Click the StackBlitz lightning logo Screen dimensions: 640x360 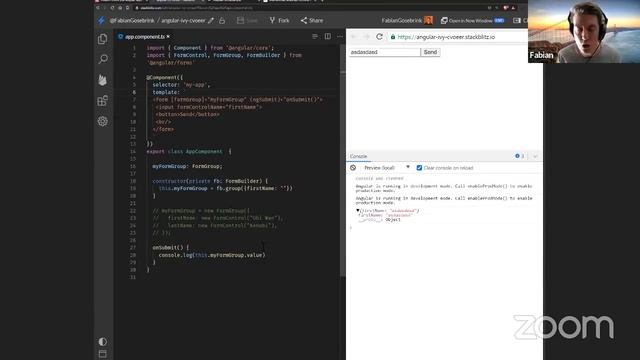pyautogui.click(x=101, y=20)
